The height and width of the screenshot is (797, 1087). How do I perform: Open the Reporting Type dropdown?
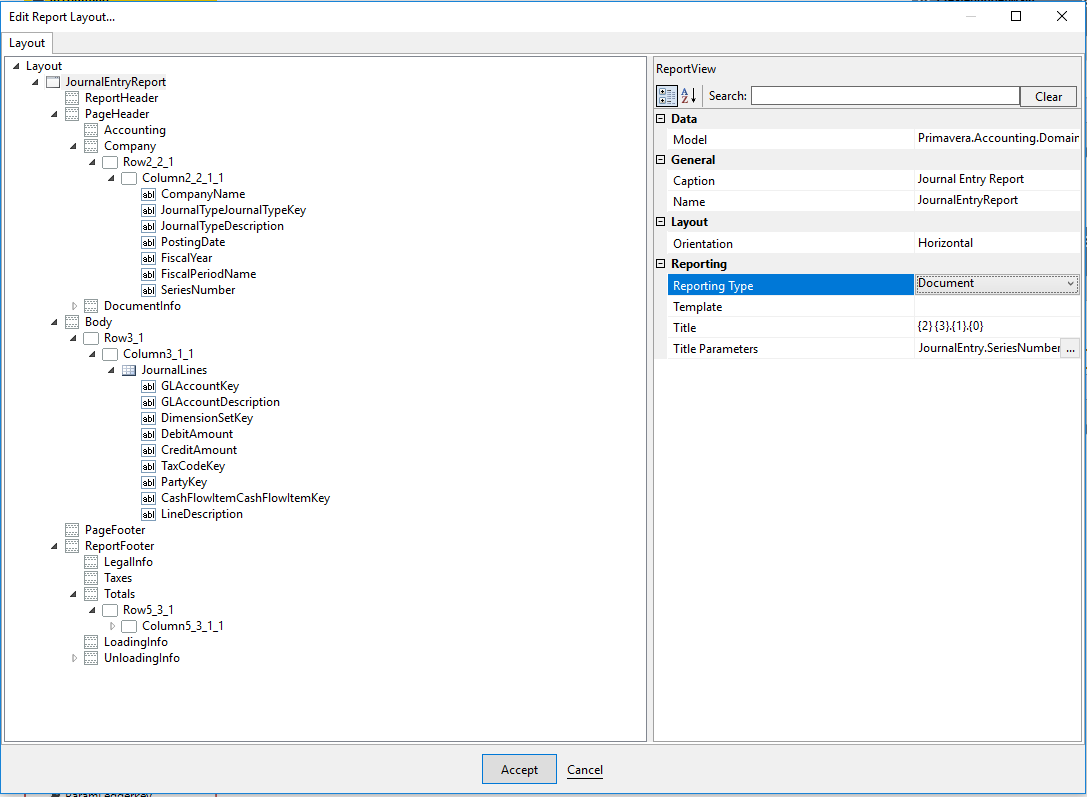pyautogui.click(x=1070, y=283)
